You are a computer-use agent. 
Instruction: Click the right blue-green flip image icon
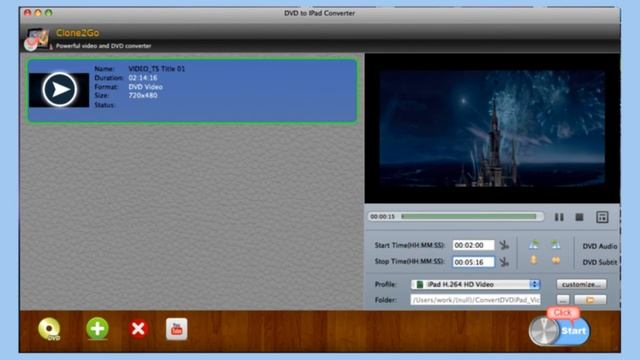click(x=556, y=244)
